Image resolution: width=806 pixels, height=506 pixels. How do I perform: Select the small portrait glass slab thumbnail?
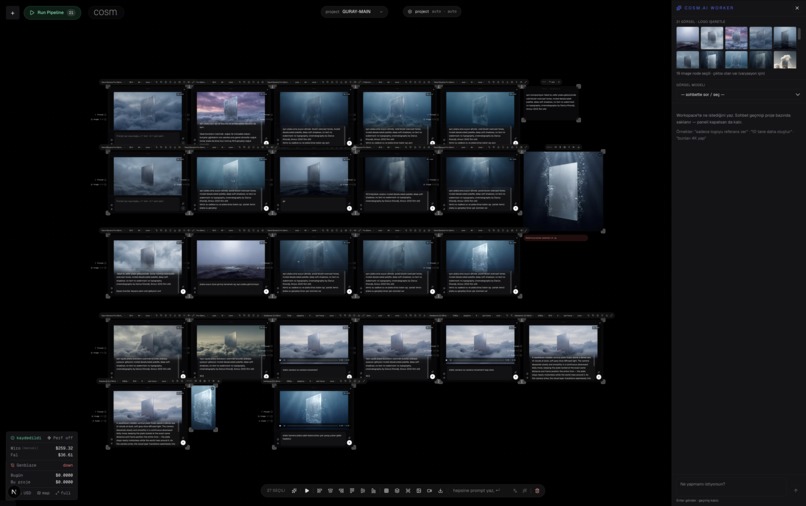point(203,408)
